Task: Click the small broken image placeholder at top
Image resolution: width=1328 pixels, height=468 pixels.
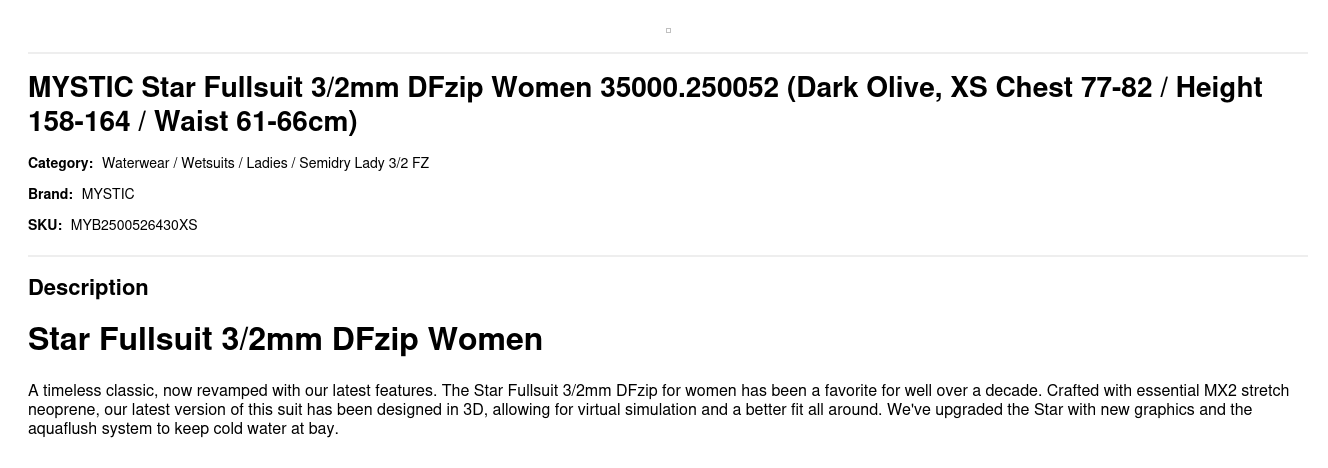Action: [x=668, y=30]
